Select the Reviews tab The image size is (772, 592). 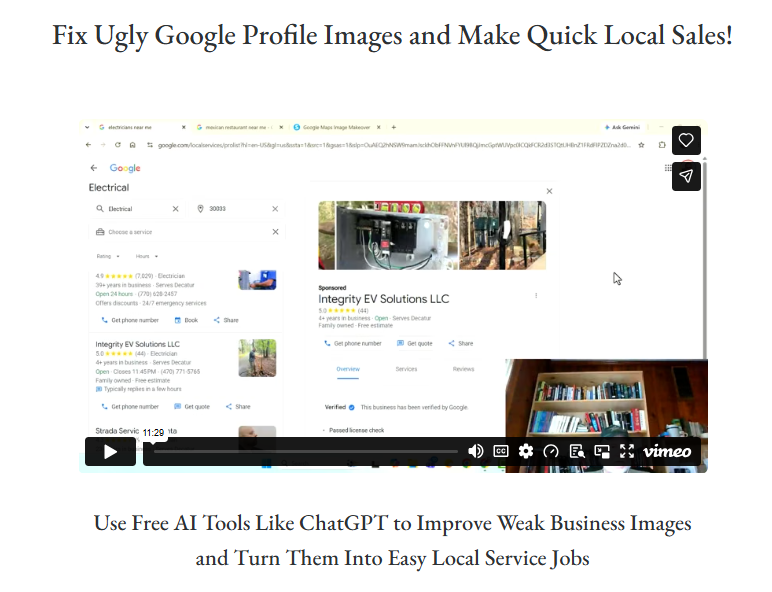click(463, 369)
